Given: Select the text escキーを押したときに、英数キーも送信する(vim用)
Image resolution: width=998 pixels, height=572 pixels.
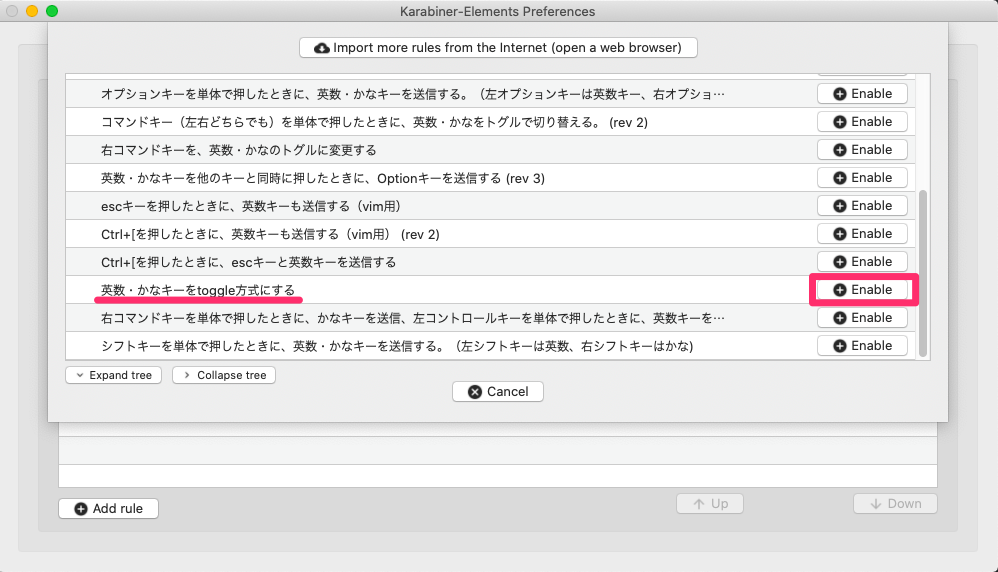Looking at the screenshot, I should [251, 206].
